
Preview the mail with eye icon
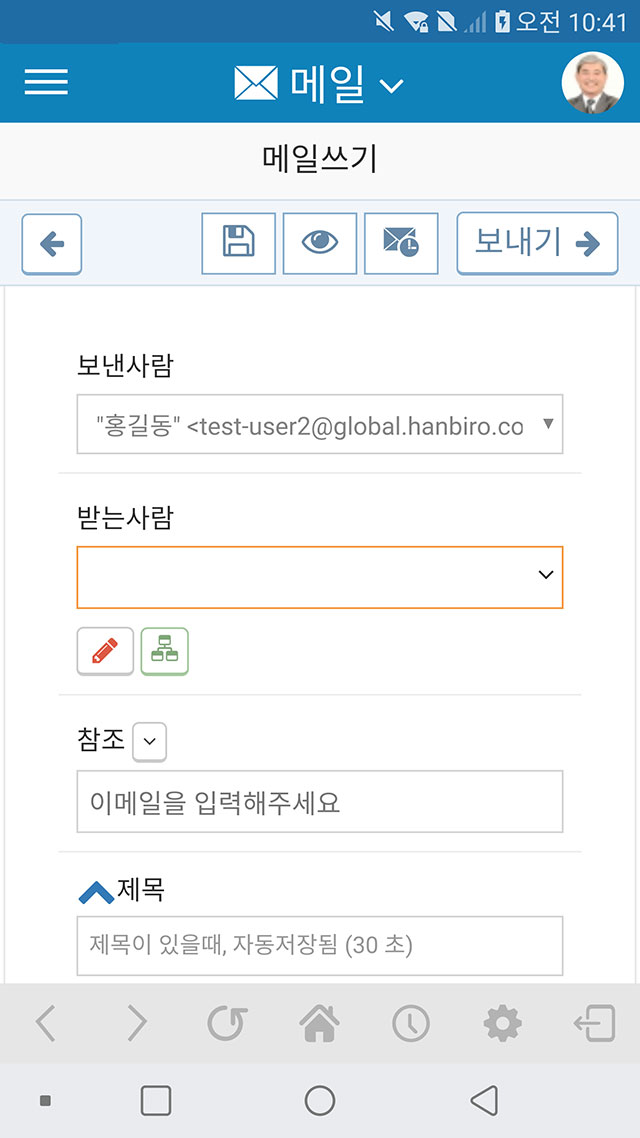320,243
